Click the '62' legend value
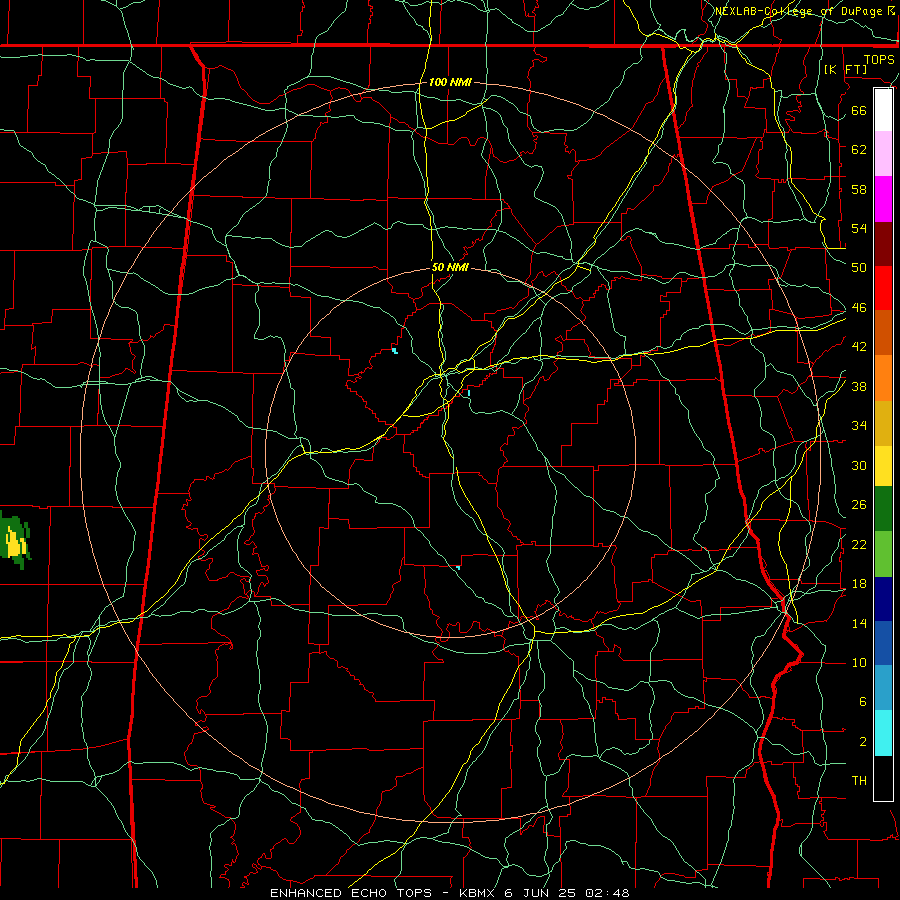 pos(859,149)
